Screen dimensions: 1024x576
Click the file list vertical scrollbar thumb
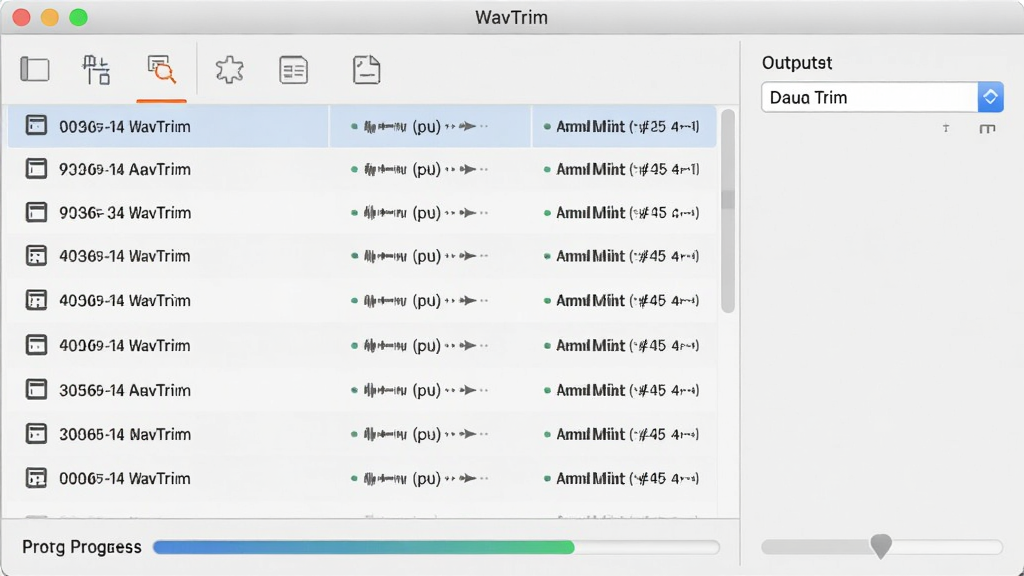click(728, 211)
